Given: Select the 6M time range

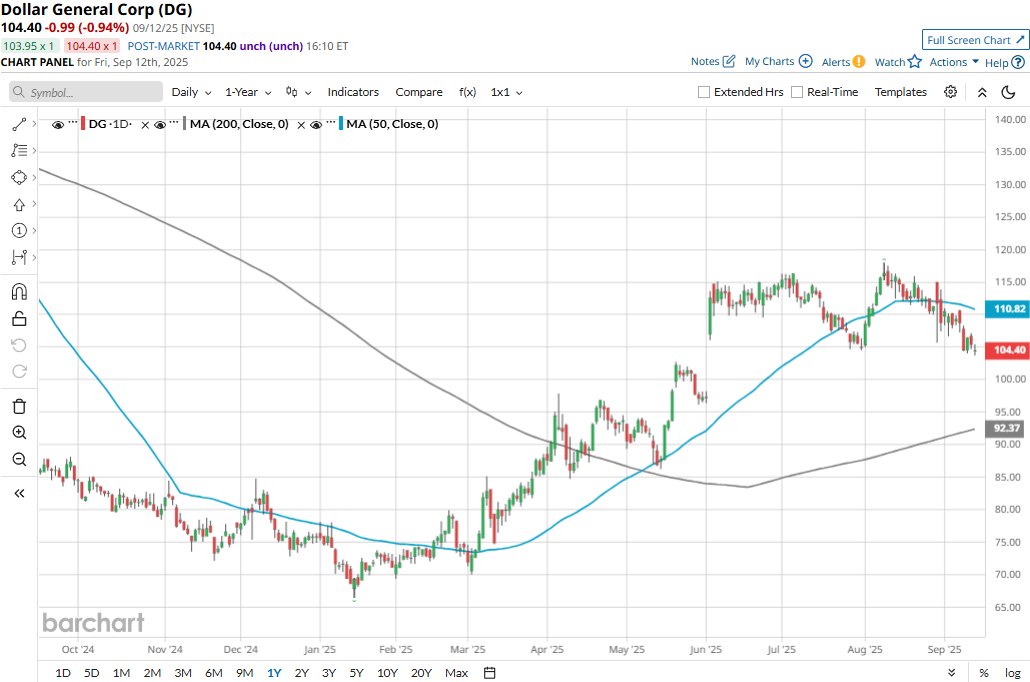Looking at the screenshot, I should [x=213, y=673].
